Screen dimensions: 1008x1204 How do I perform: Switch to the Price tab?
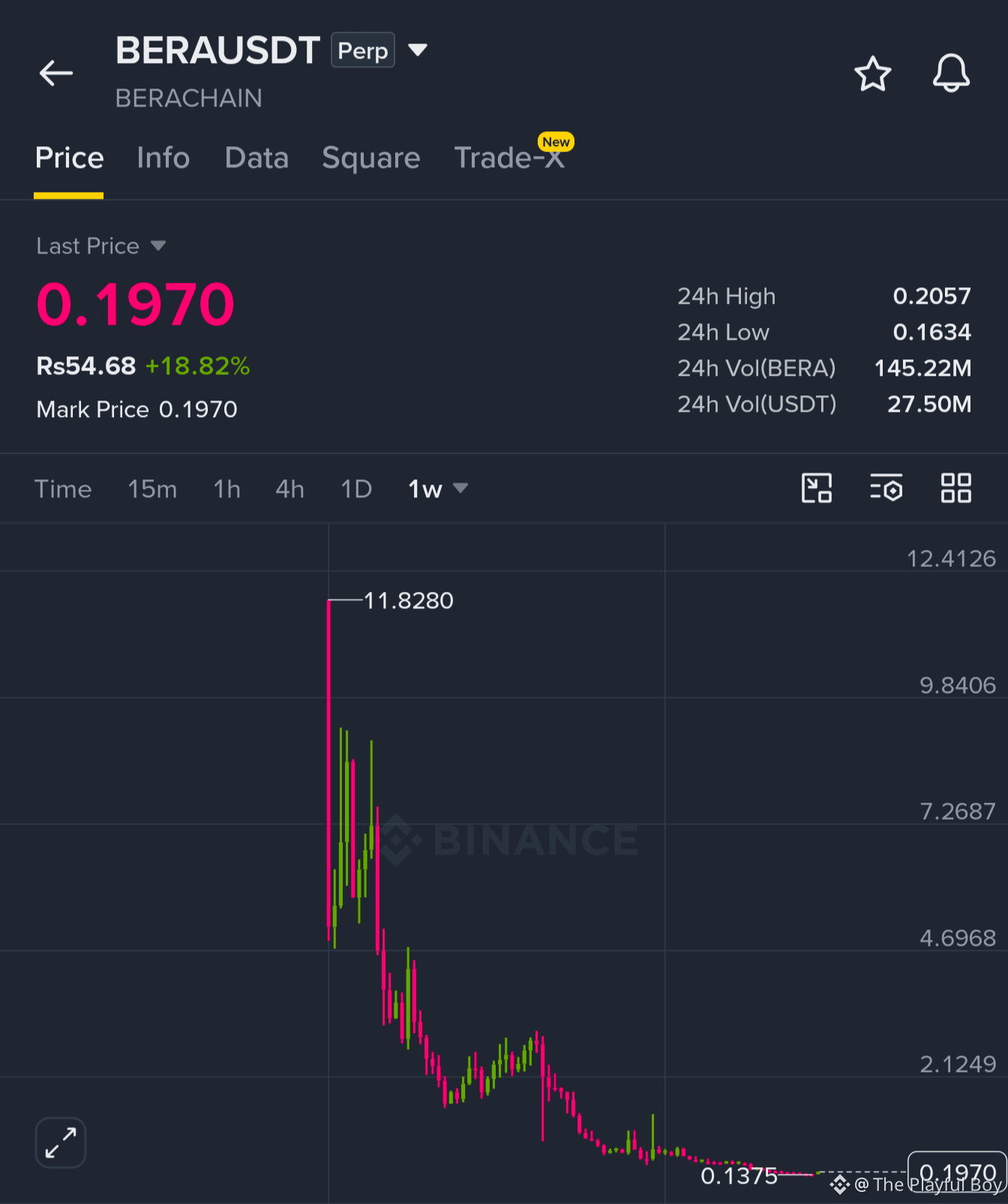tap(69, 158)
